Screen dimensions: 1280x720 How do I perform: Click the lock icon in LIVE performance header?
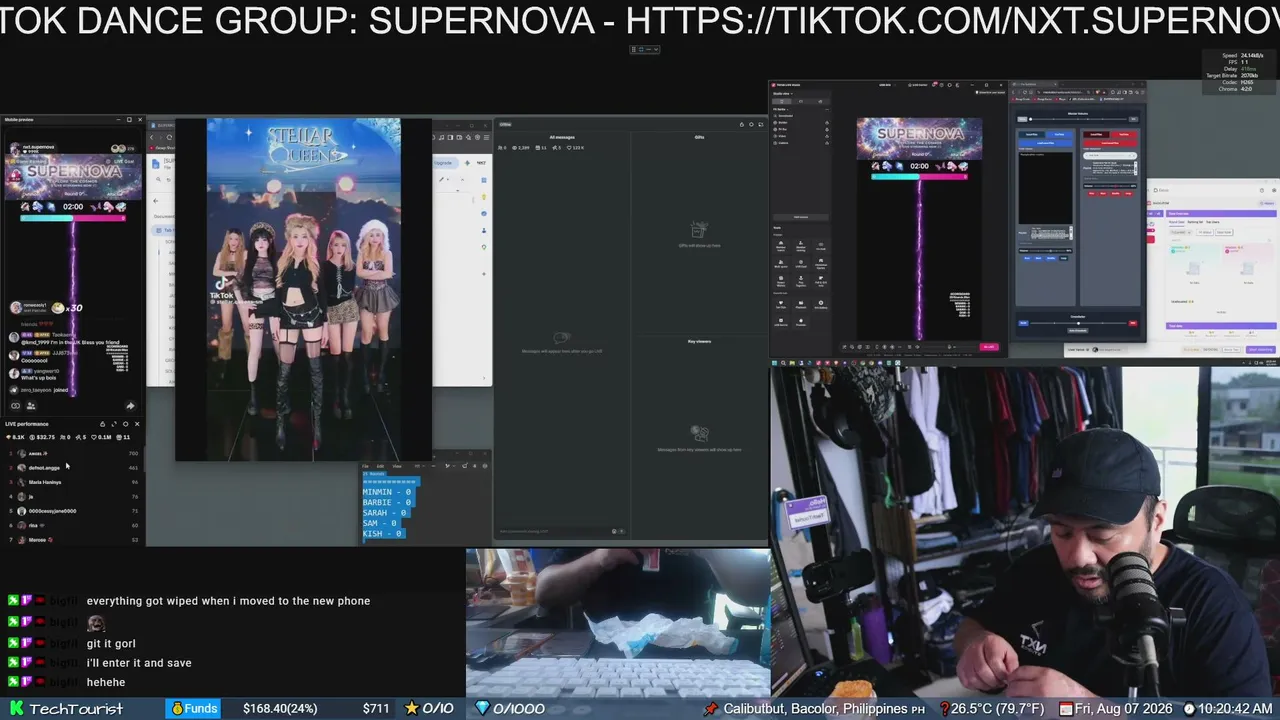click(101, 424)
